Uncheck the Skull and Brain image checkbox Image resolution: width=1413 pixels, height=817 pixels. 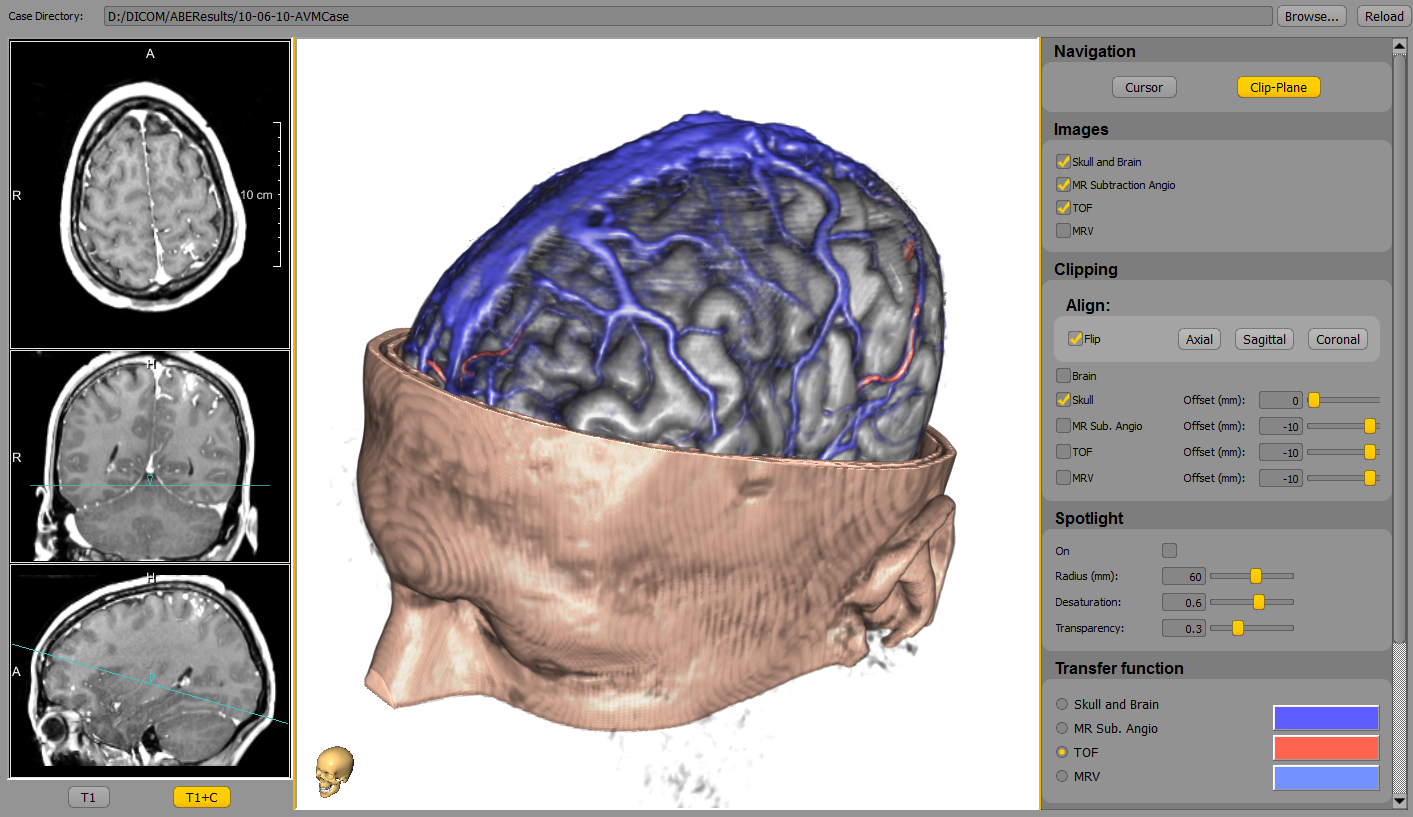[x=1063, y=161]
